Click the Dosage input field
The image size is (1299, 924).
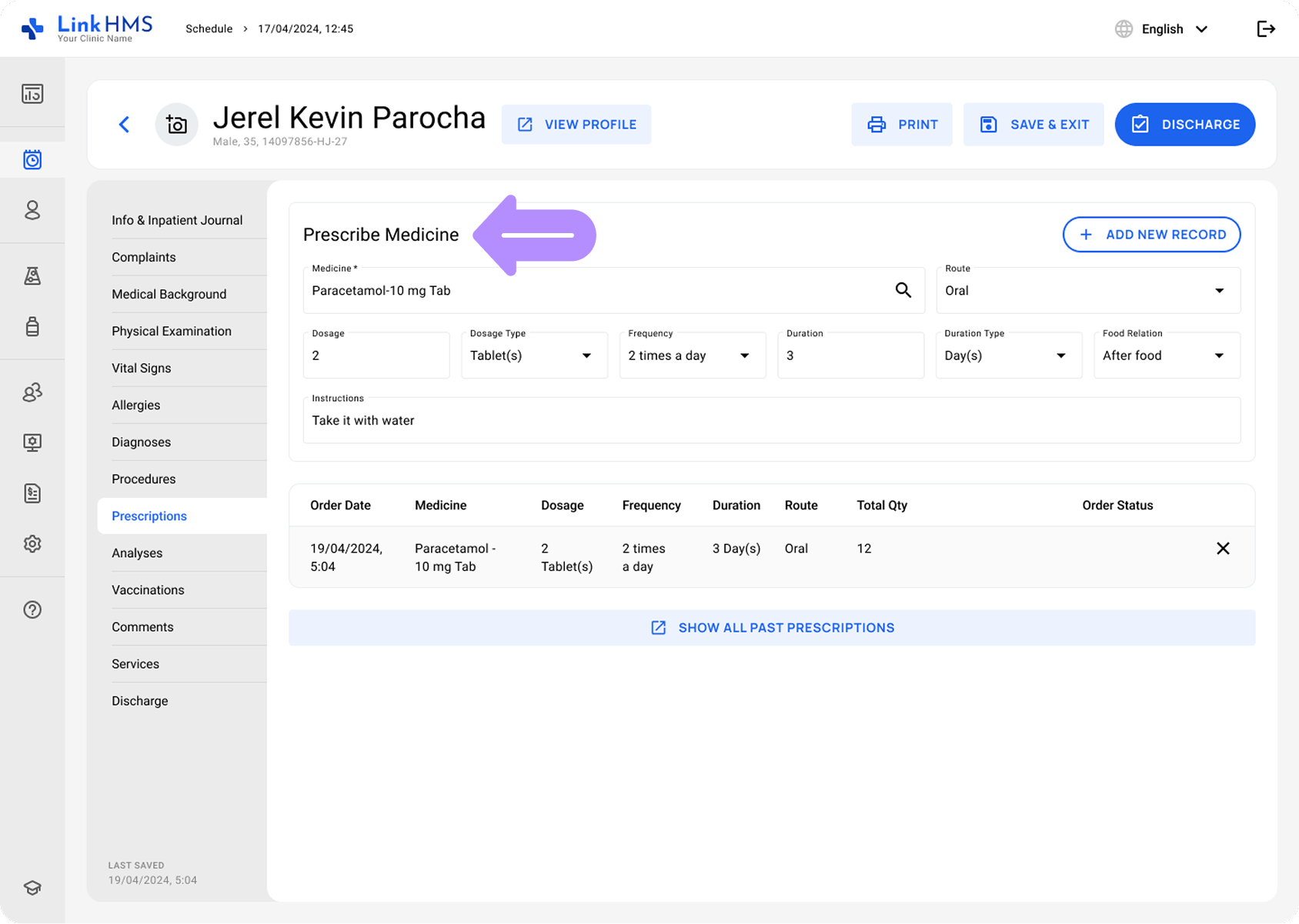tap(376, 355)
